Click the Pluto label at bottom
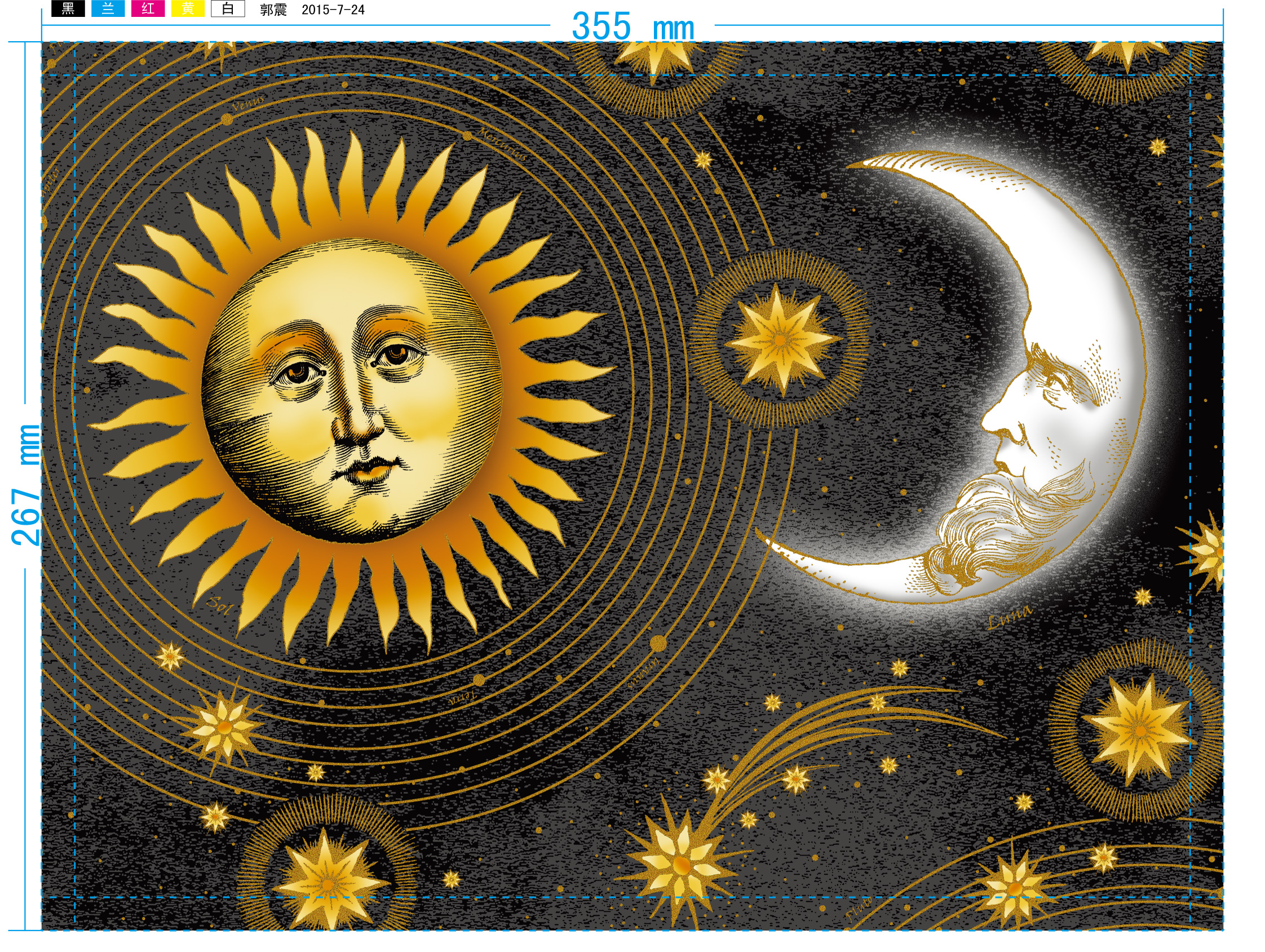 click(859, 909)
